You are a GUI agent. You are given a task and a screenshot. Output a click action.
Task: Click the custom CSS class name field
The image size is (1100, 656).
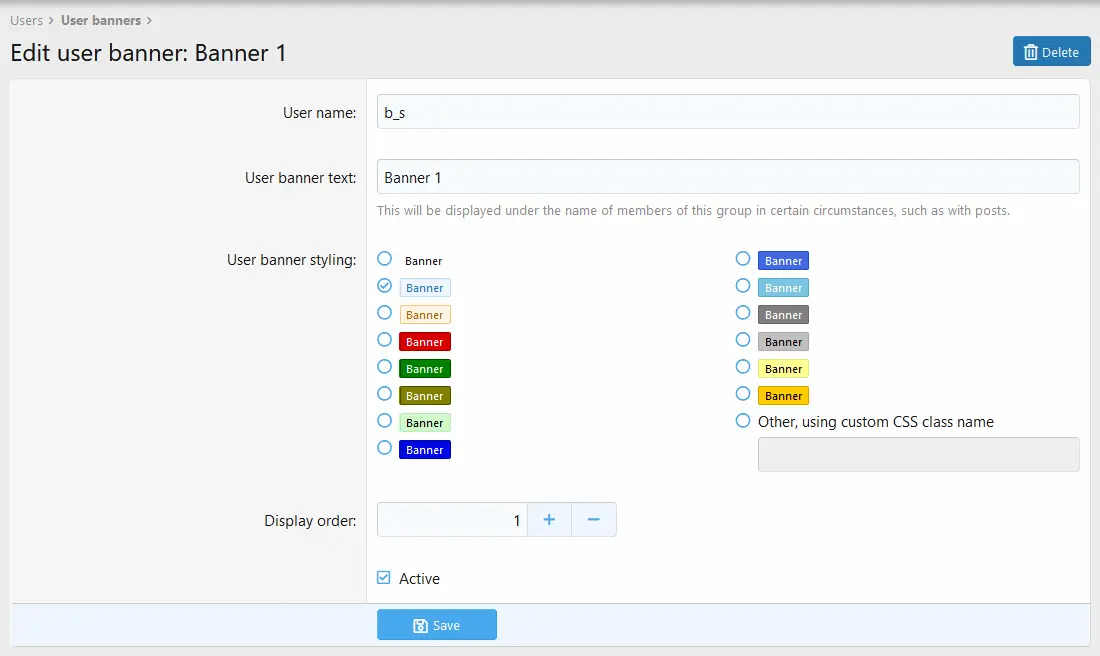tap(918, 455)
